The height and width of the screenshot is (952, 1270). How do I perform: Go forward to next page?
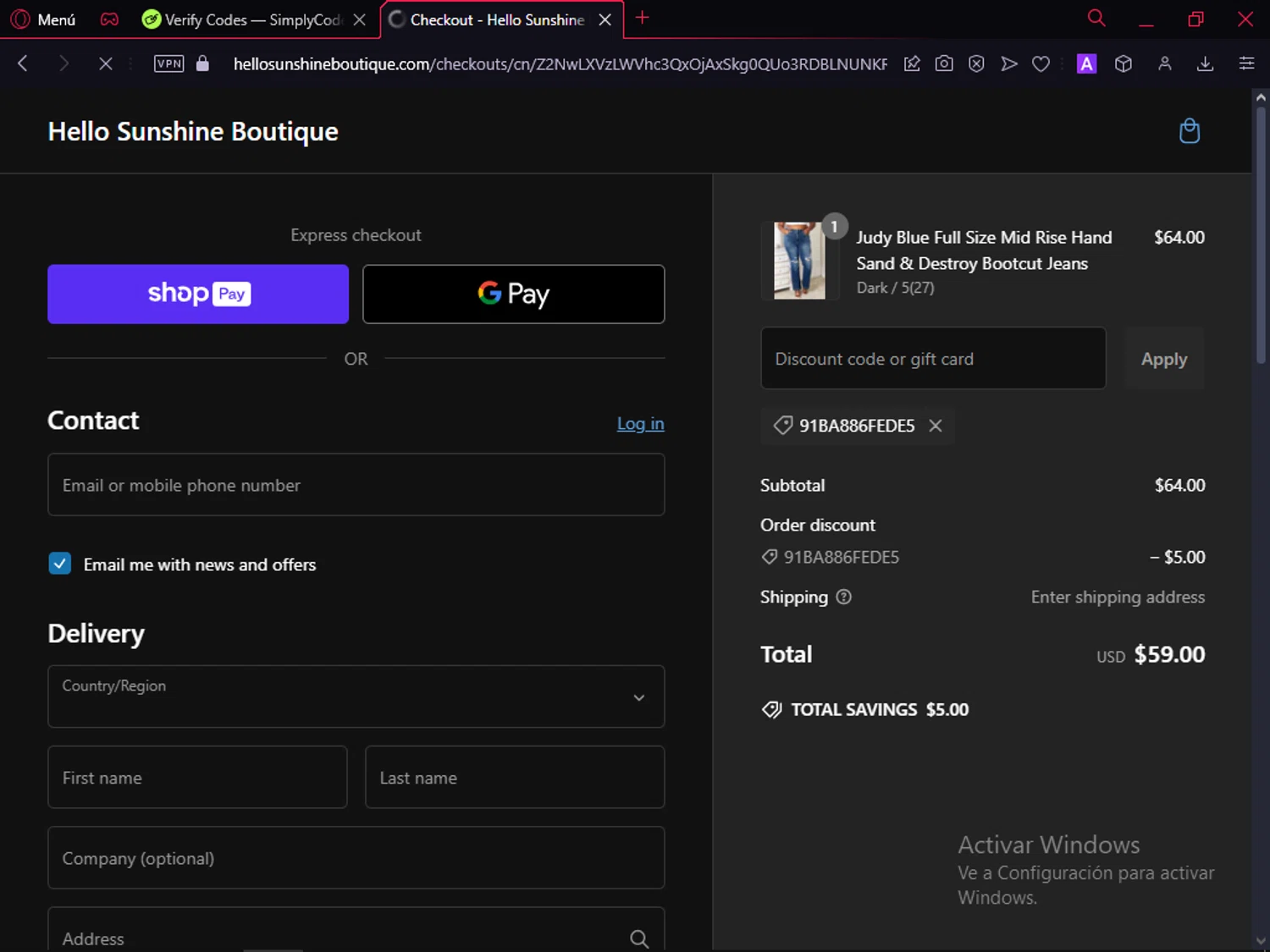(x=63, y=63)
